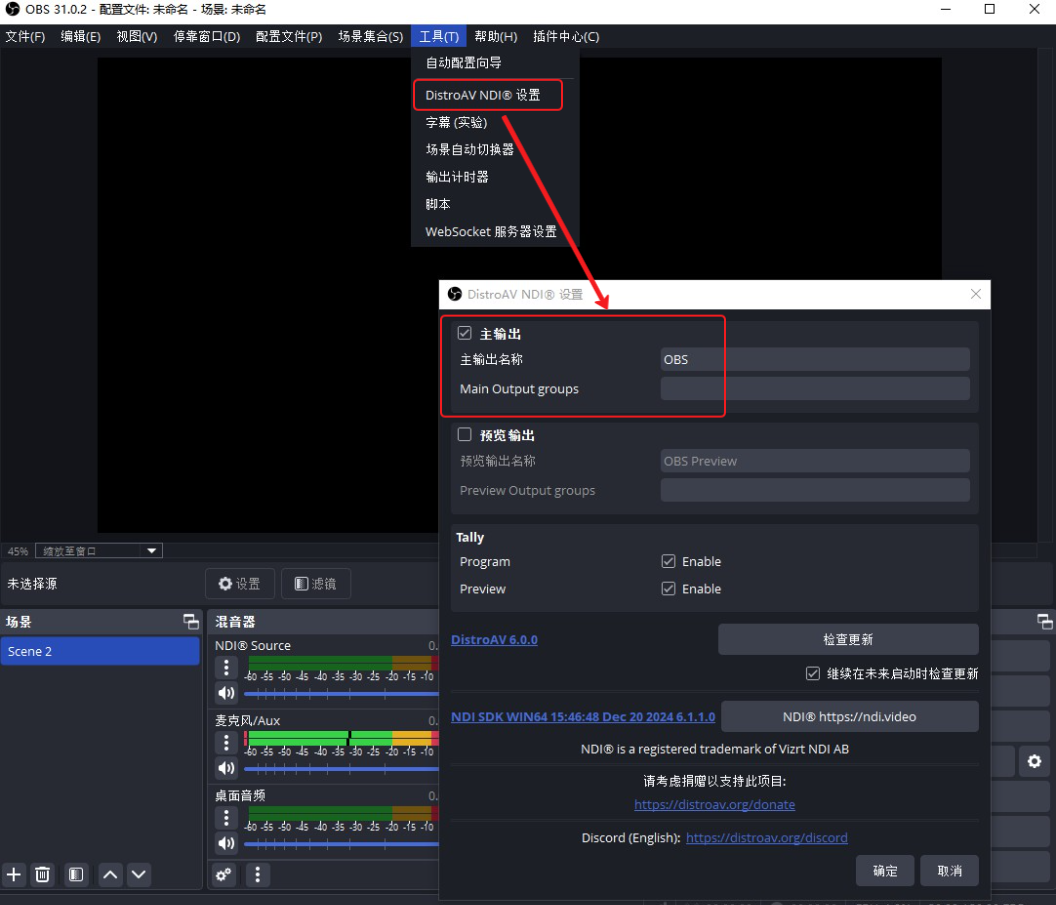Toggle the 主输出 checkbox
The image size is (1056, 905).
465,333
